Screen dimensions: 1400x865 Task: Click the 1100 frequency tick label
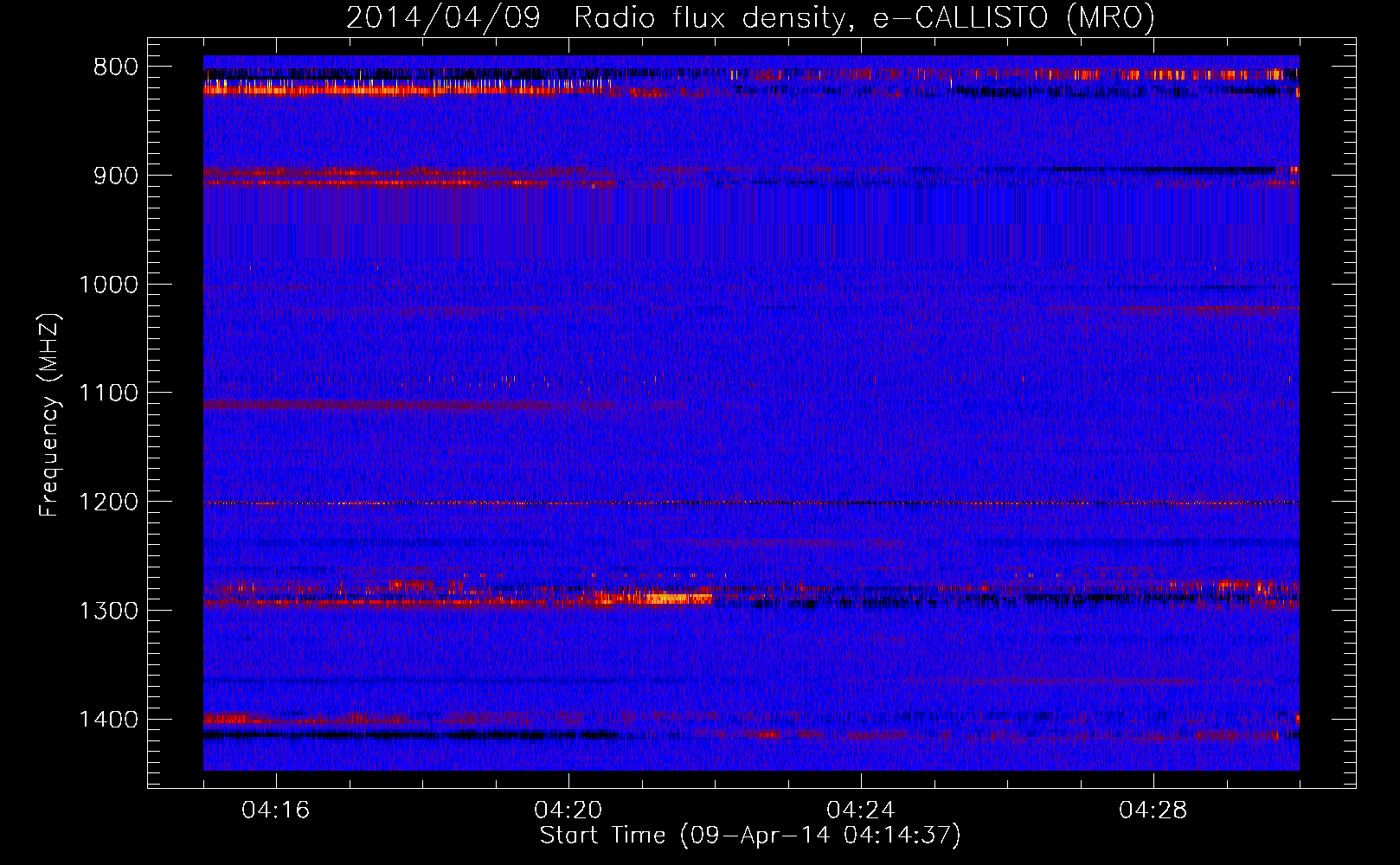[x=108, y=394]
